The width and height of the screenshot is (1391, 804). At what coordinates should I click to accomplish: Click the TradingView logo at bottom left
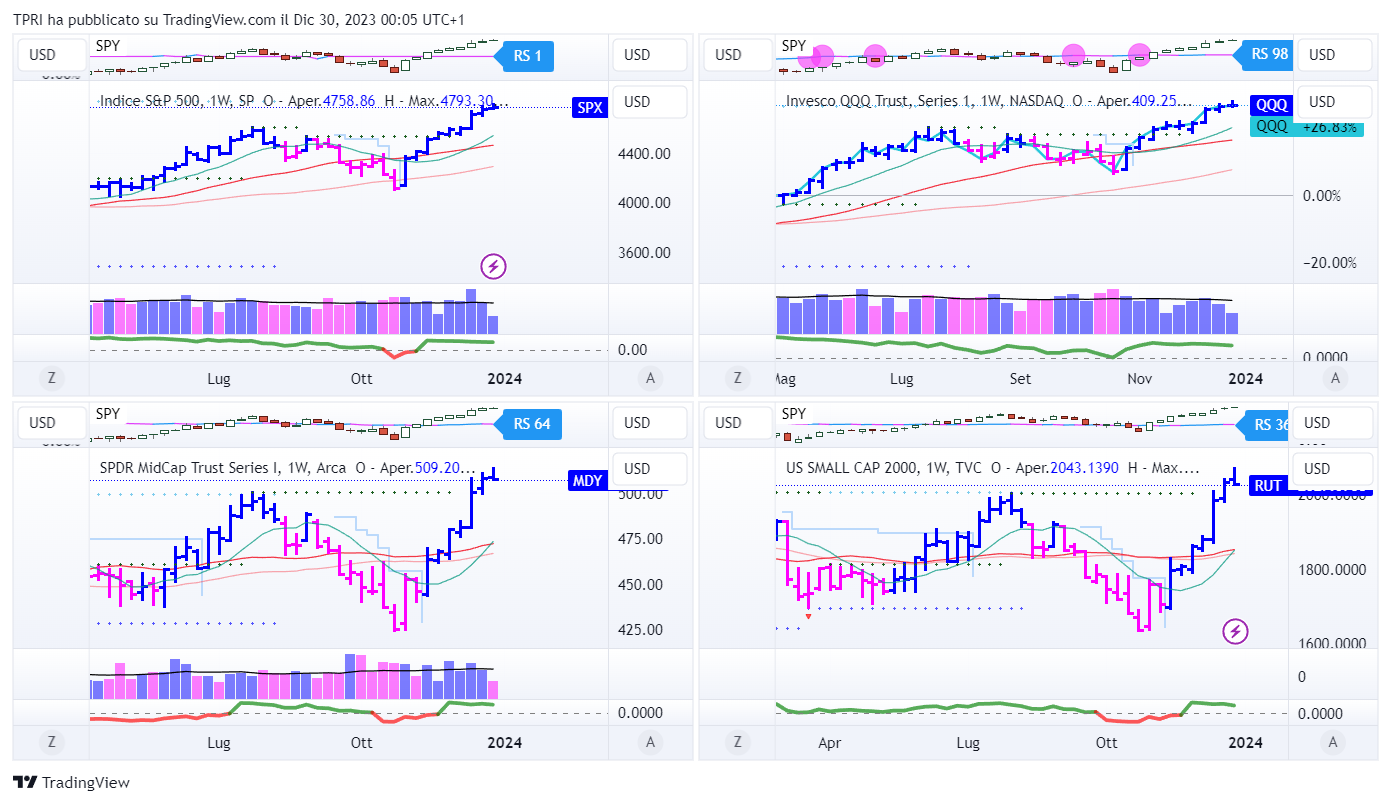(x=71, y=783)
